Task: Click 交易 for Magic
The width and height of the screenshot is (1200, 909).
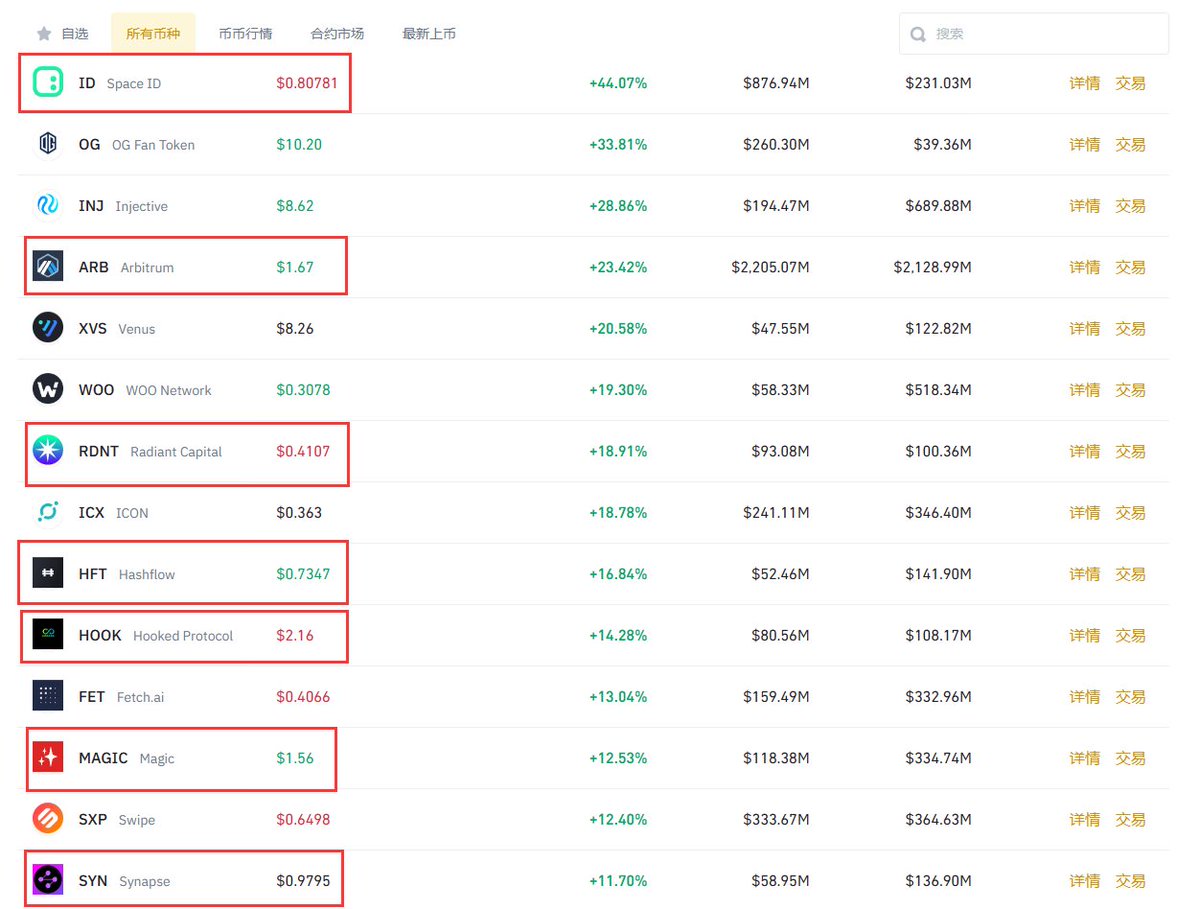Action: pyautogui.click(x=1130, y=758)
